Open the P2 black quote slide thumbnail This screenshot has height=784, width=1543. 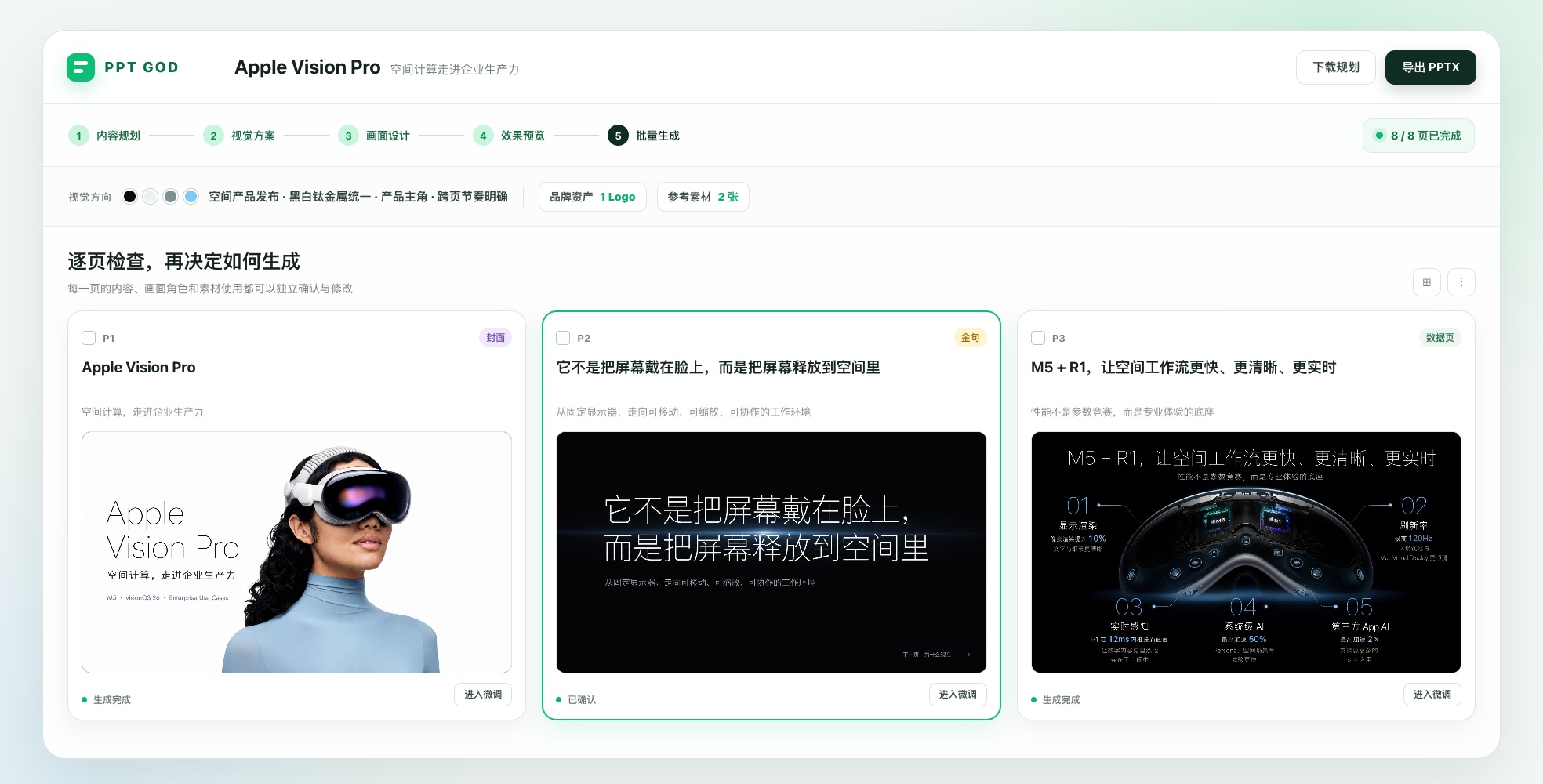(771, 552)
